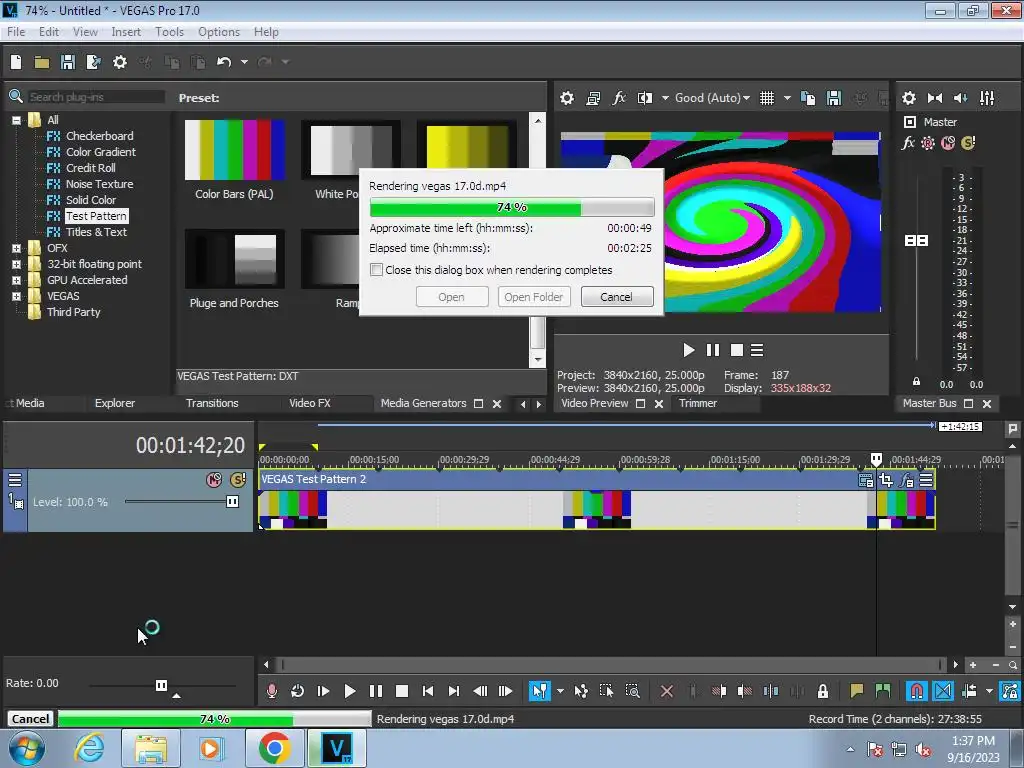This screenshot has width=1024, height=768.
Task: Cancel the render in the dialog
Action: coord(616,297)
